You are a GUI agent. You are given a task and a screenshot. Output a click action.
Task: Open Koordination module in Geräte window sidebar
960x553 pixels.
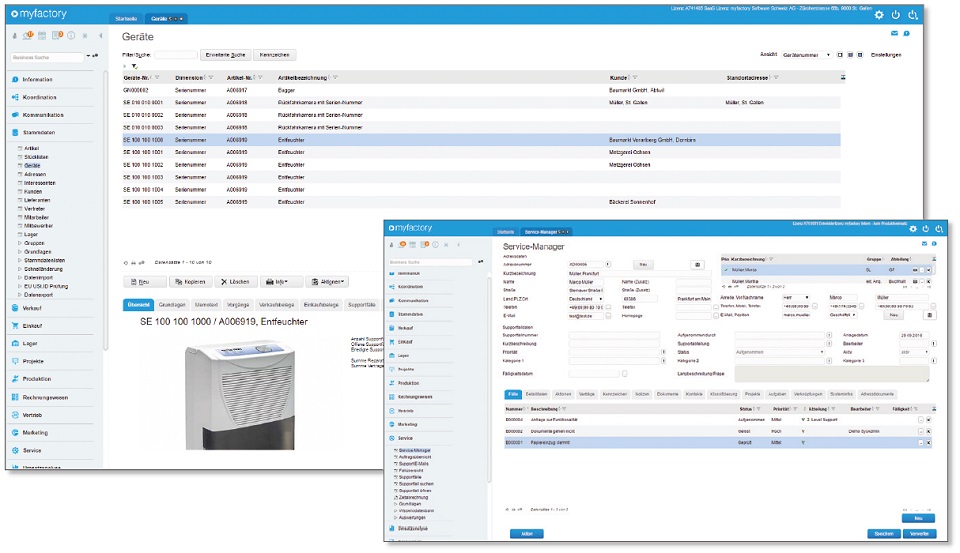pyautogui.click(x=39, y=97)
